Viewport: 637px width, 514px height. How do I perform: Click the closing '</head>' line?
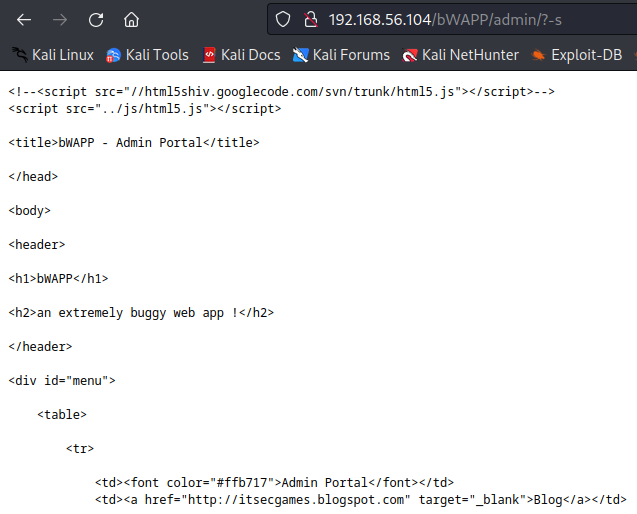coord(33,177)
